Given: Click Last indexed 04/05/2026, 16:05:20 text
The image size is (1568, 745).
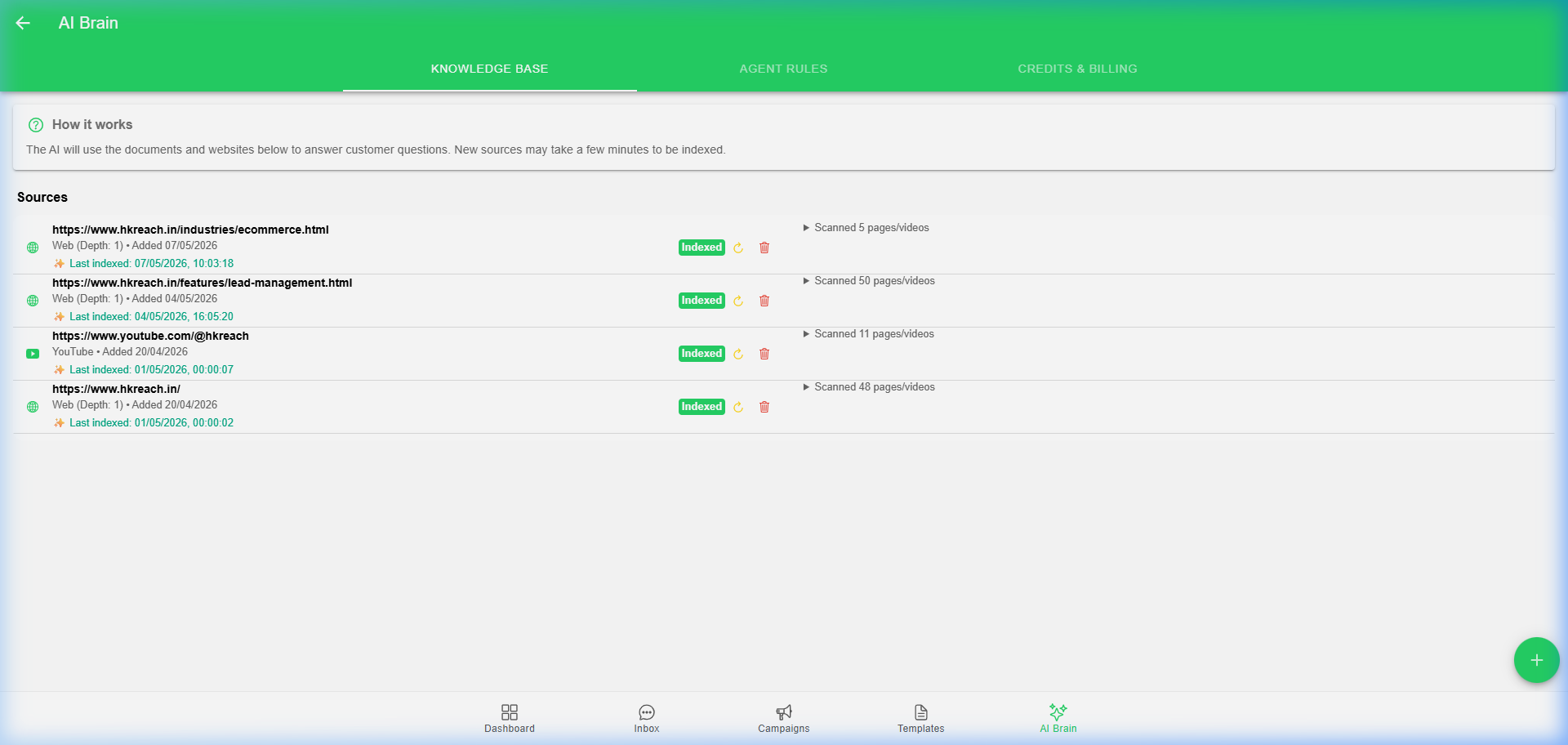Looking at the screenshot, I should 151,317.
